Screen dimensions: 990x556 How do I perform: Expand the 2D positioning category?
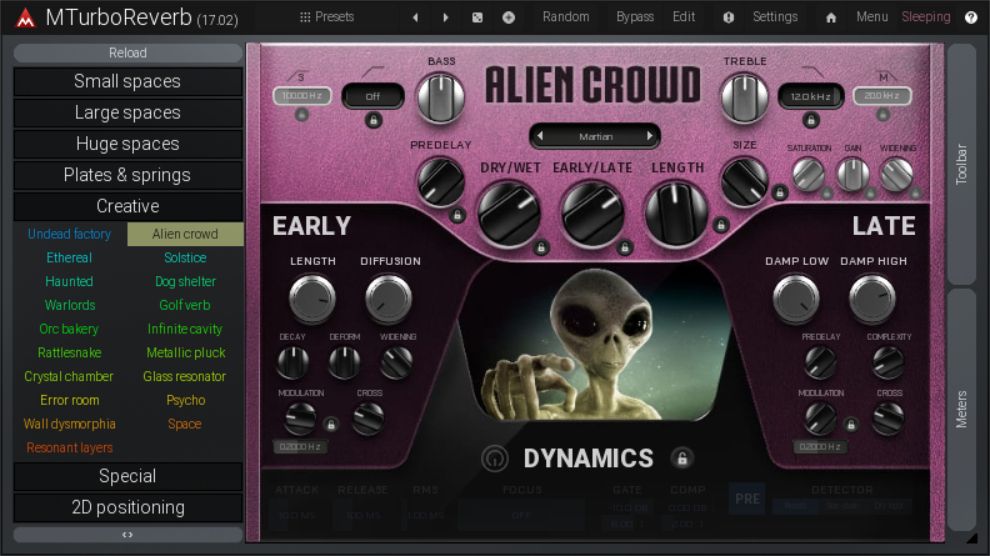tap(128, 507)
